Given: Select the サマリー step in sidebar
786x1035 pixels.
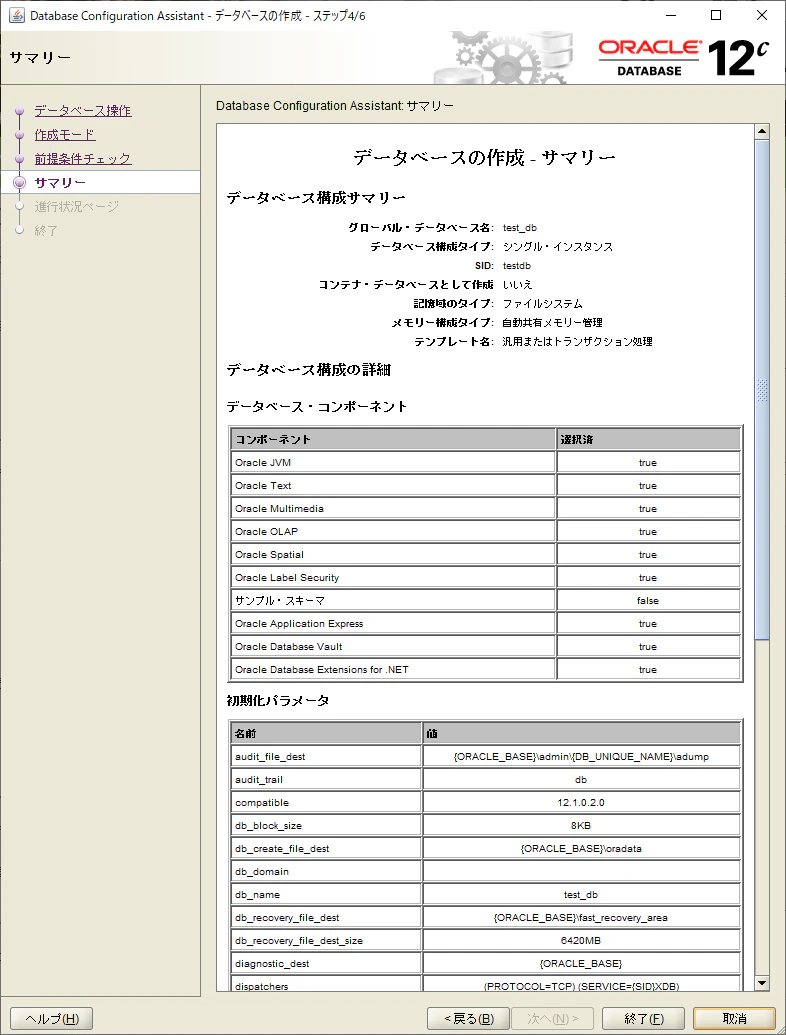Looking at the screenshot, I should 60,183.
